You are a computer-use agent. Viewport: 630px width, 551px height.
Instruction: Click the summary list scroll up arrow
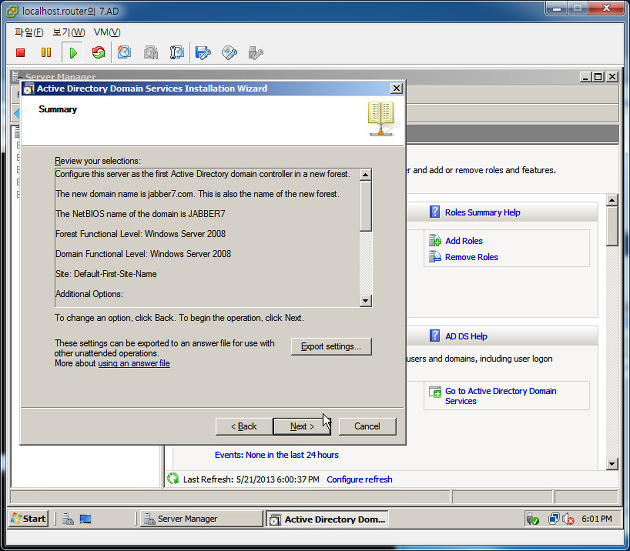[x=365, y=175]
